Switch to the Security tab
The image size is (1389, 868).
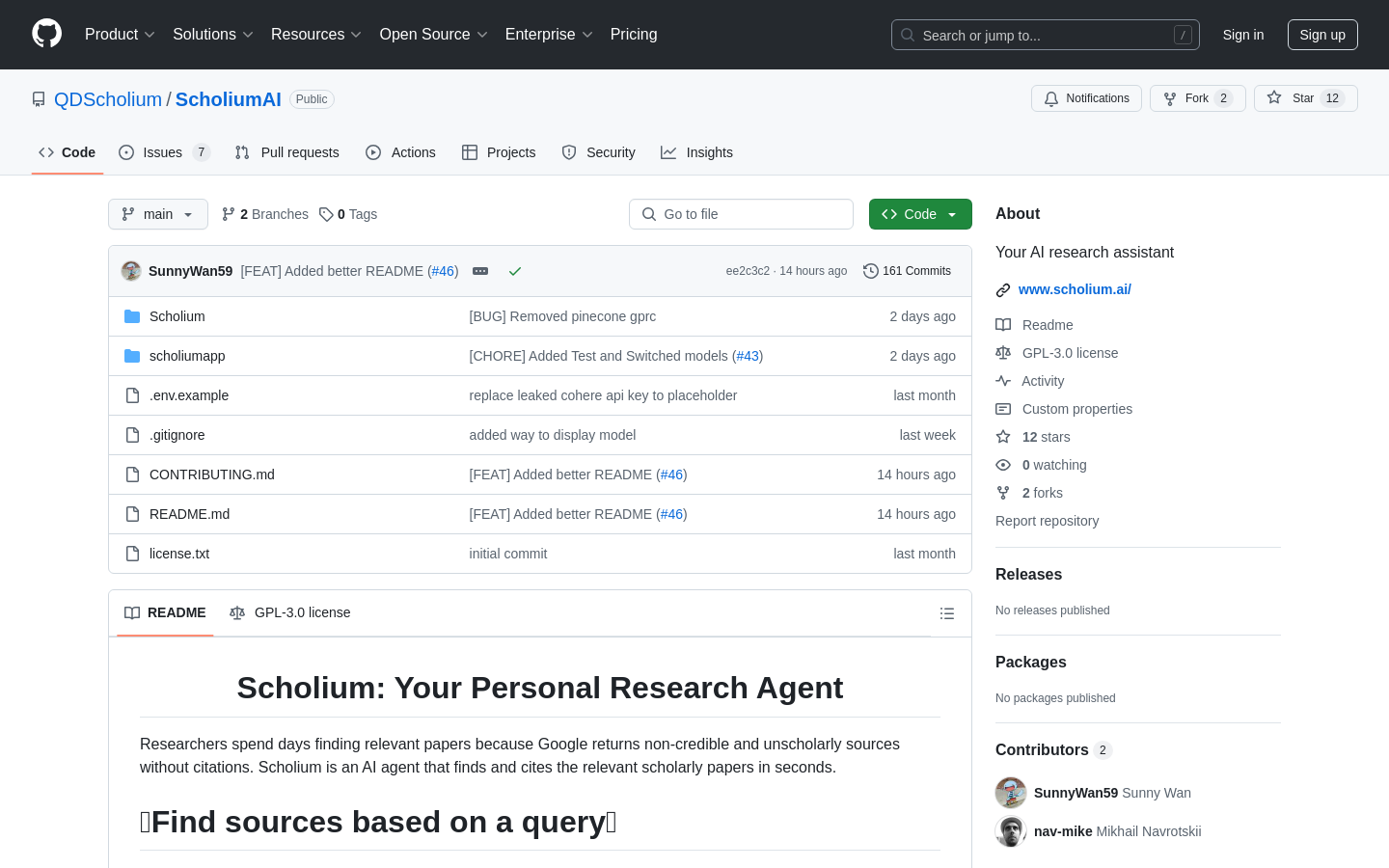click(598, 152)
